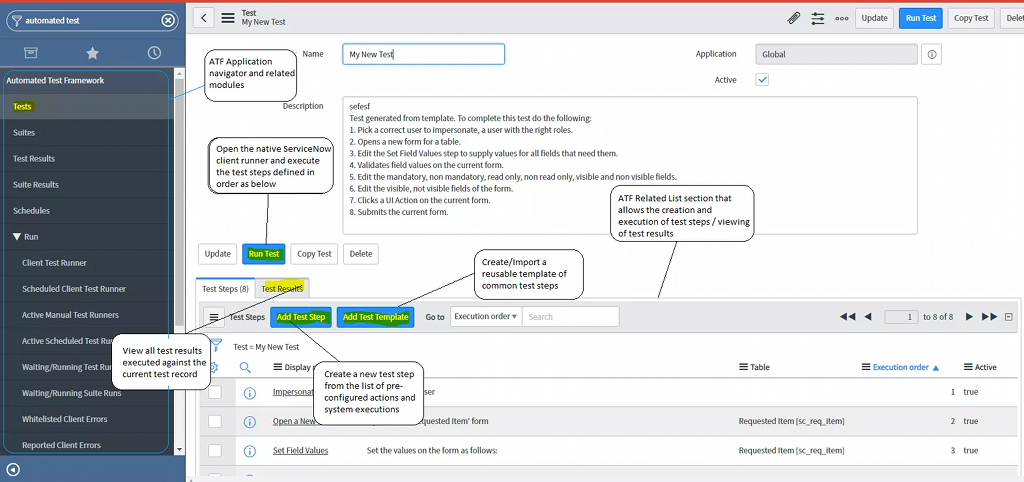Select the Open a New Form row checkbox
1024x482 pixels.
215,421
